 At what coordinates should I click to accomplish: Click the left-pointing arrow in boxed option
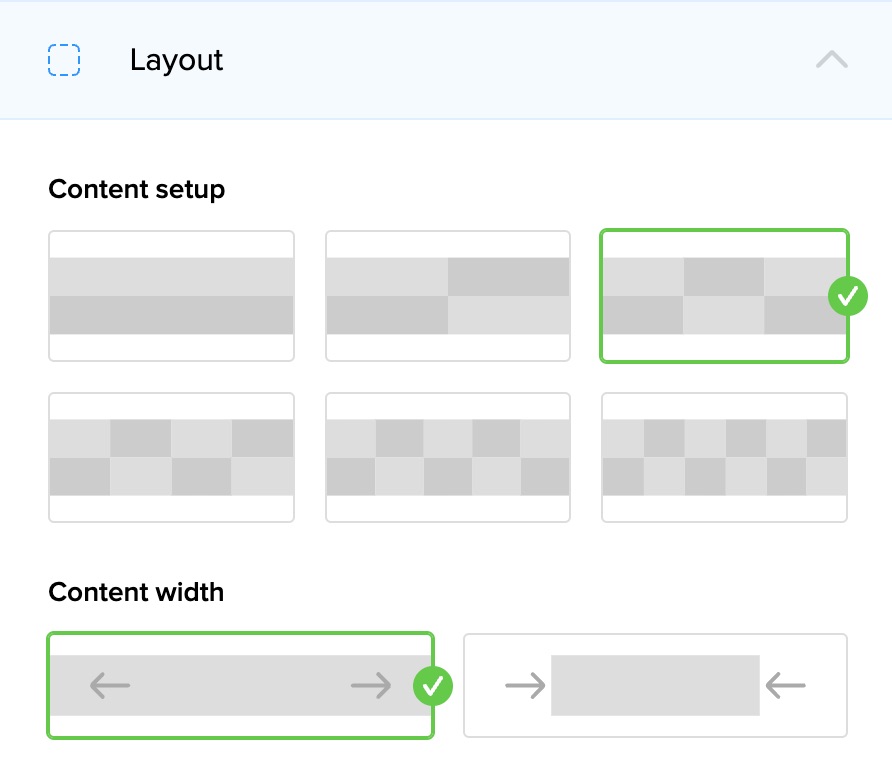pyautogui.click(x=785, y=685)
